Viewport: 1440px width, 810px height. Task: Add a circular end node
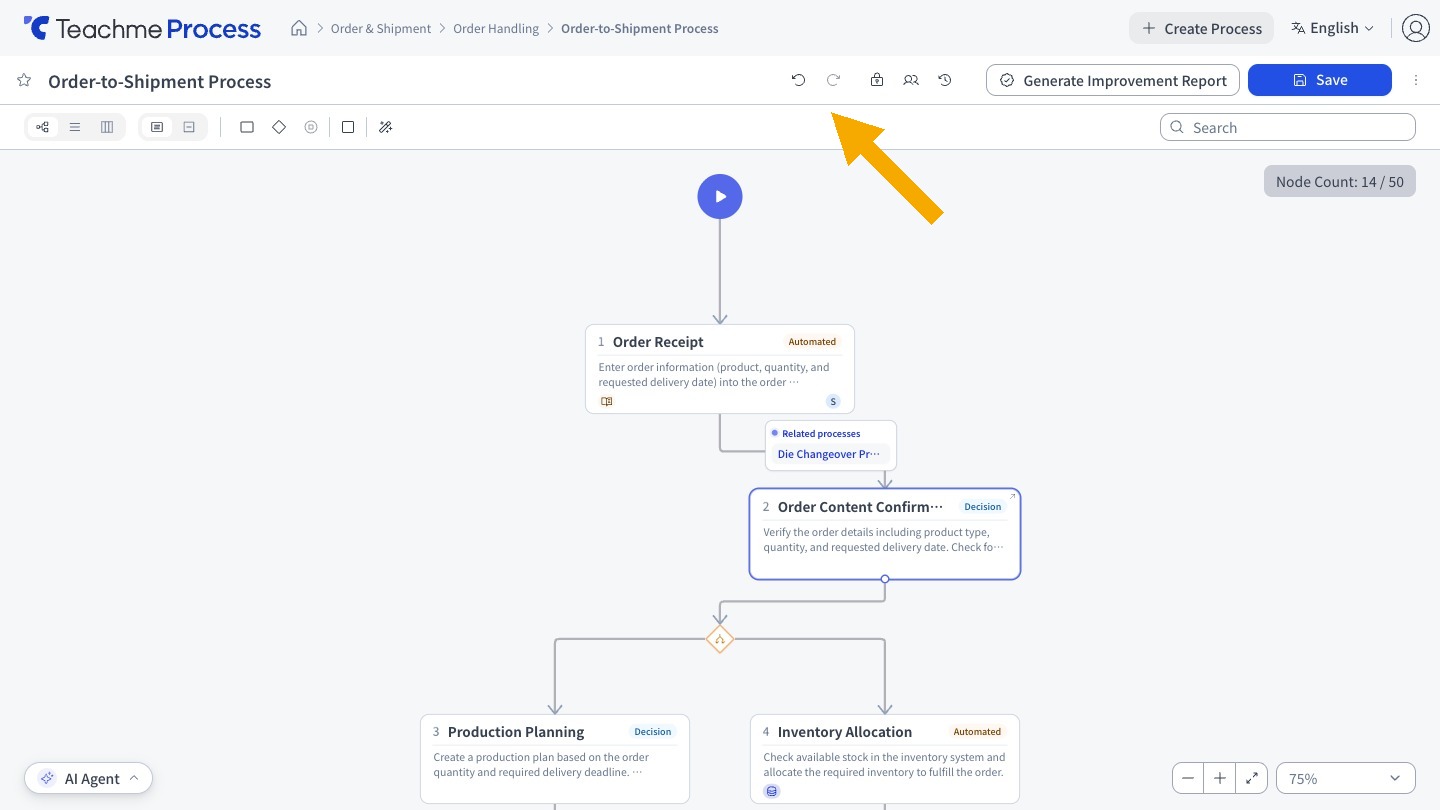click(x=311, y=127)
